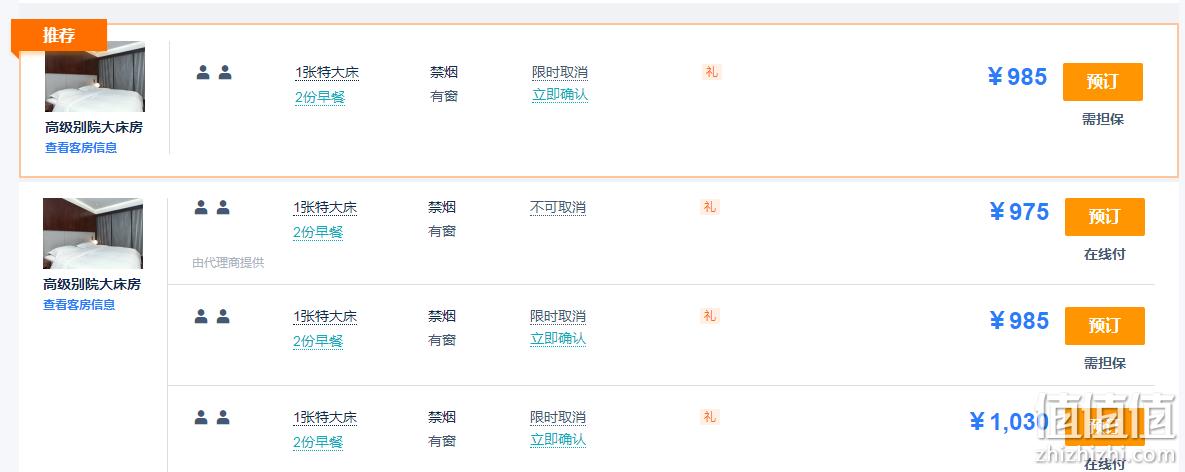Click 立即确认 link in recommended row

pos(560,95)
